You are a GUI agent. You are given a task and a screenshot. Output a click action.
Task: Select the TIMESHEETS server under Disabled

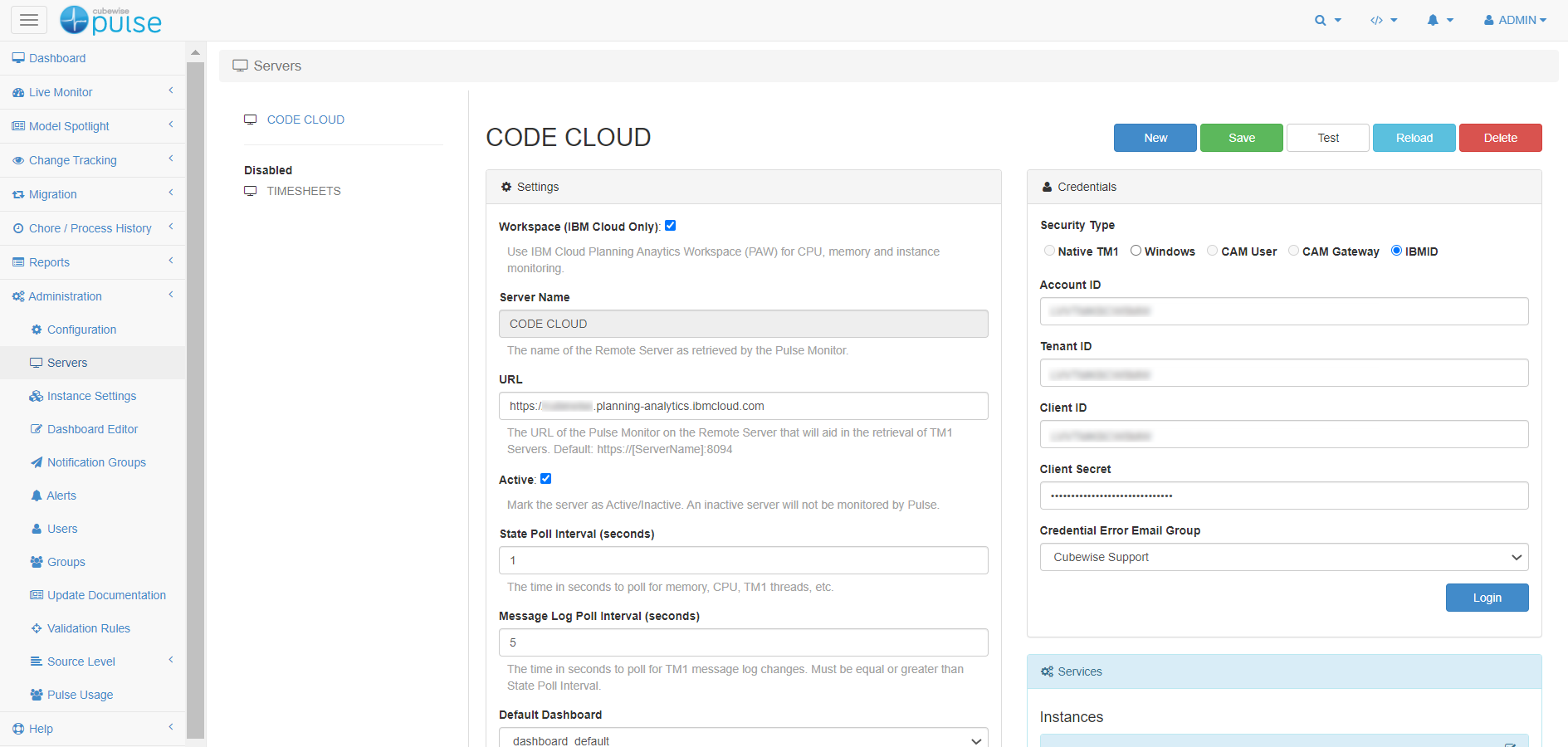(303, 191)
